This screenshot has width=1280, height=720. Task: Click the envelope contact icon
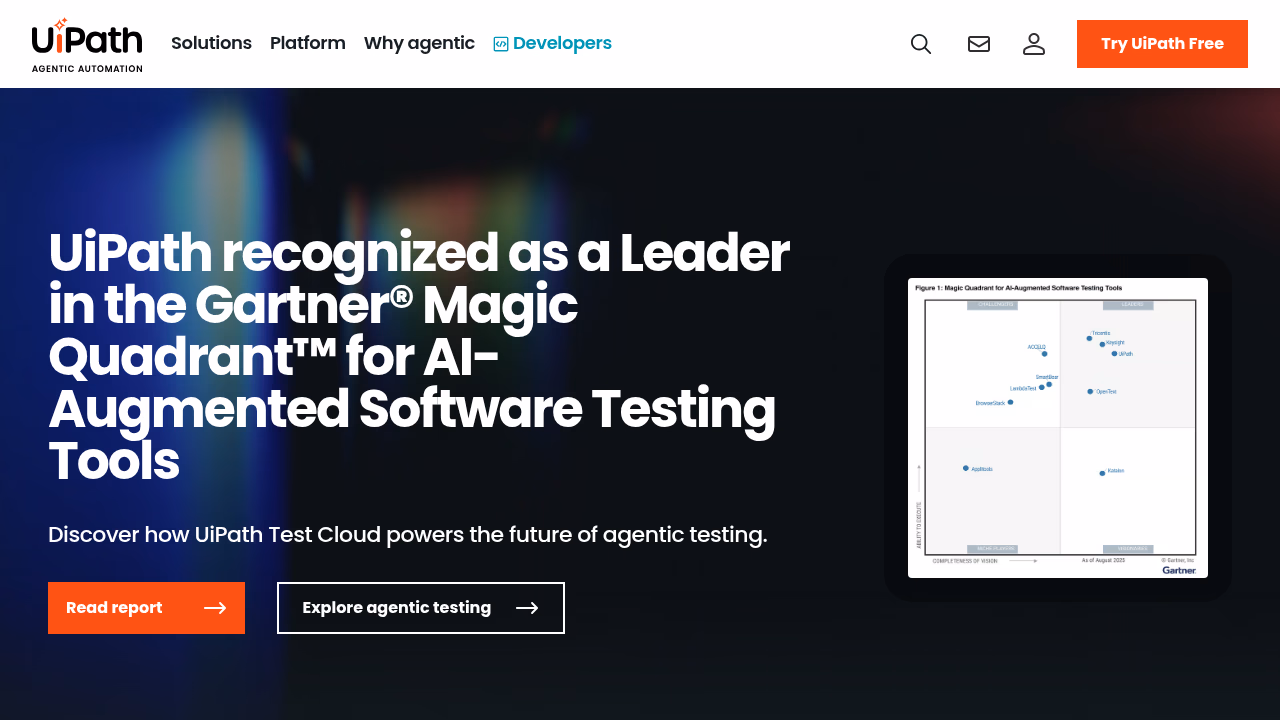pos(979,44)
